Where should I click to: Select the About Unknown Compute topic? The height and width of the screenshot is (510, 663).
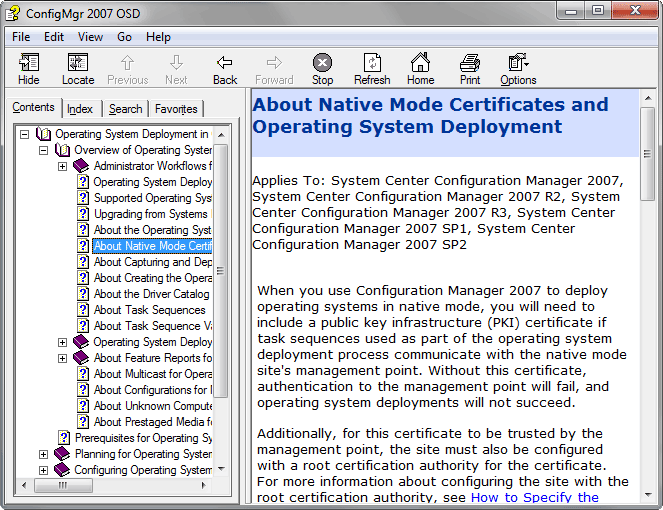pos(152,406)
